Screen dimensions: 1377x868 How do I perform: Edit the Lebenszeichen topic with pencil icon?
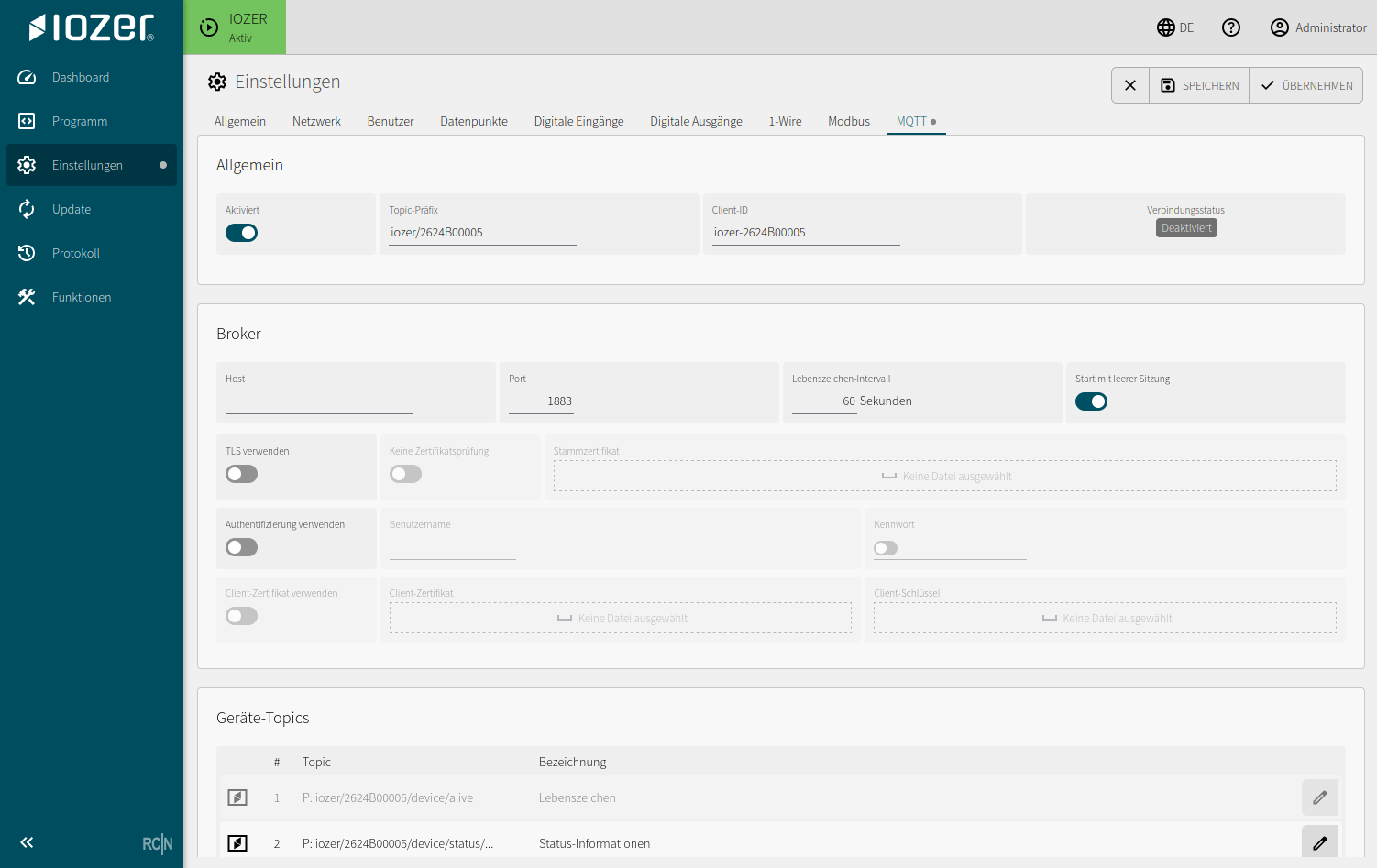pos(1320,797)
